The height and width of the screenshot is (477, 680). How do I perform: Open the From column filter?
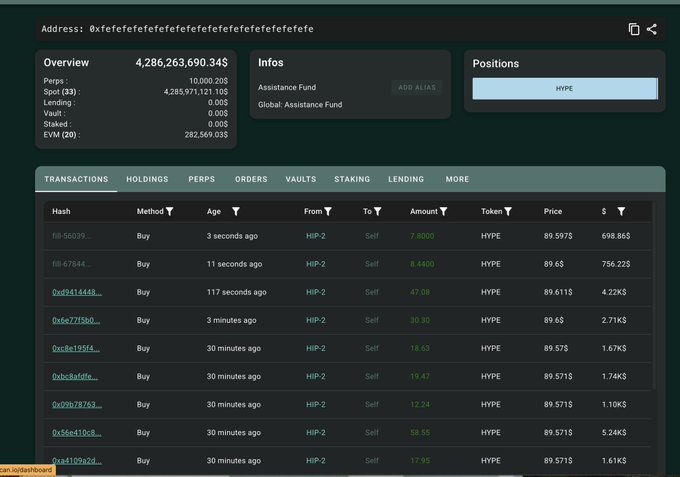[x=328, y=211]
